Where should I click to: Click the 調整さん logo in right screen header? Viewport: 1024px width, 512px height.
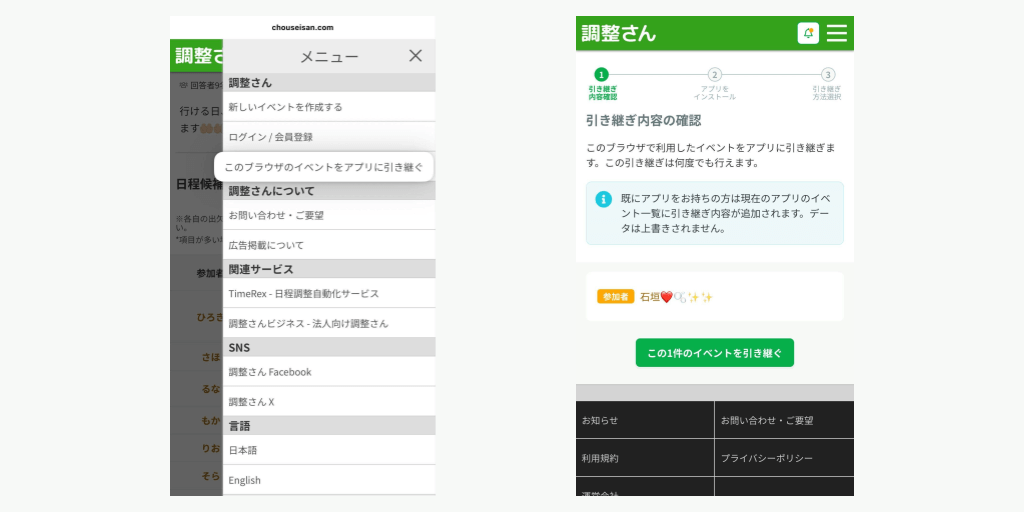[618, 33]
